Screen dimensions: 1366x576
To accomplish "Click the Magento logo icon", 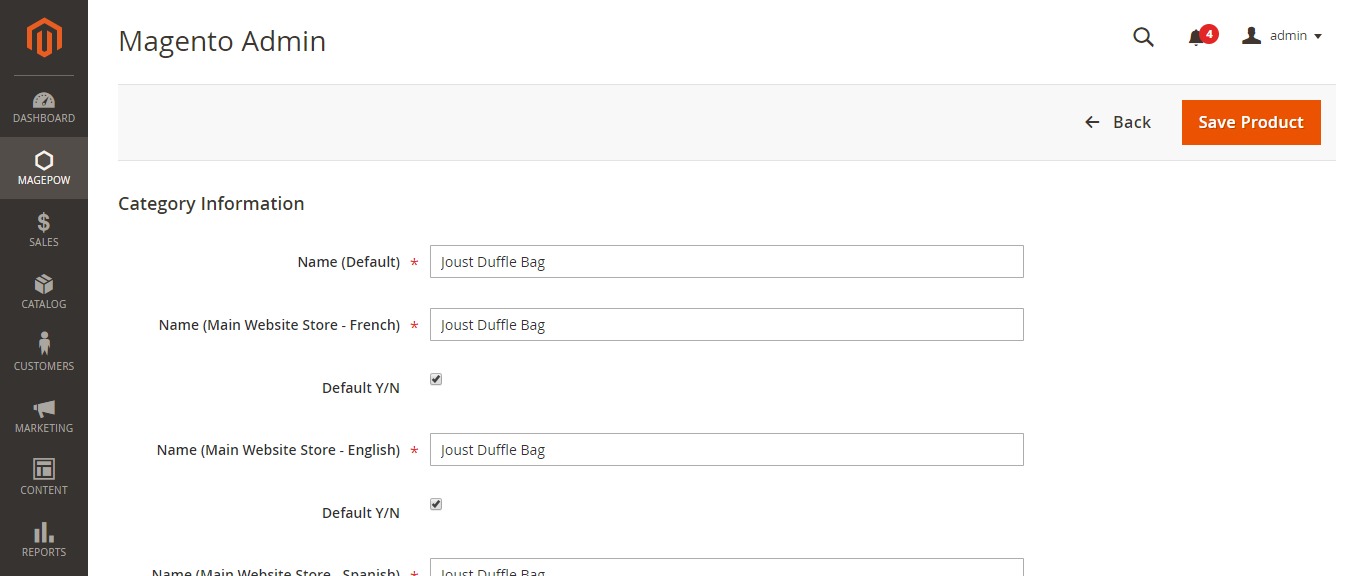I will click(x=44, y=38).
